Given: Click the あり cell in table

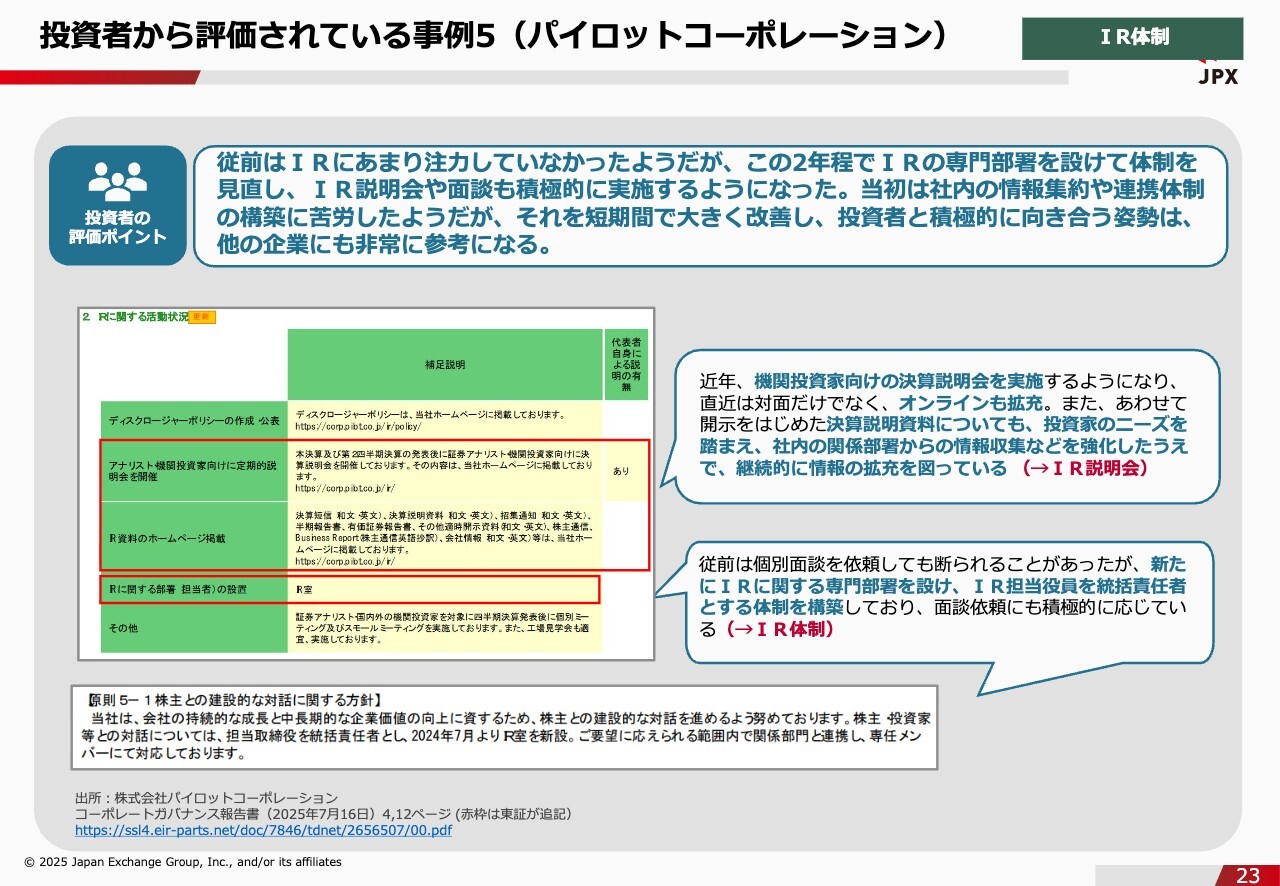Looking at the screenshot, I should coord(621,471).
